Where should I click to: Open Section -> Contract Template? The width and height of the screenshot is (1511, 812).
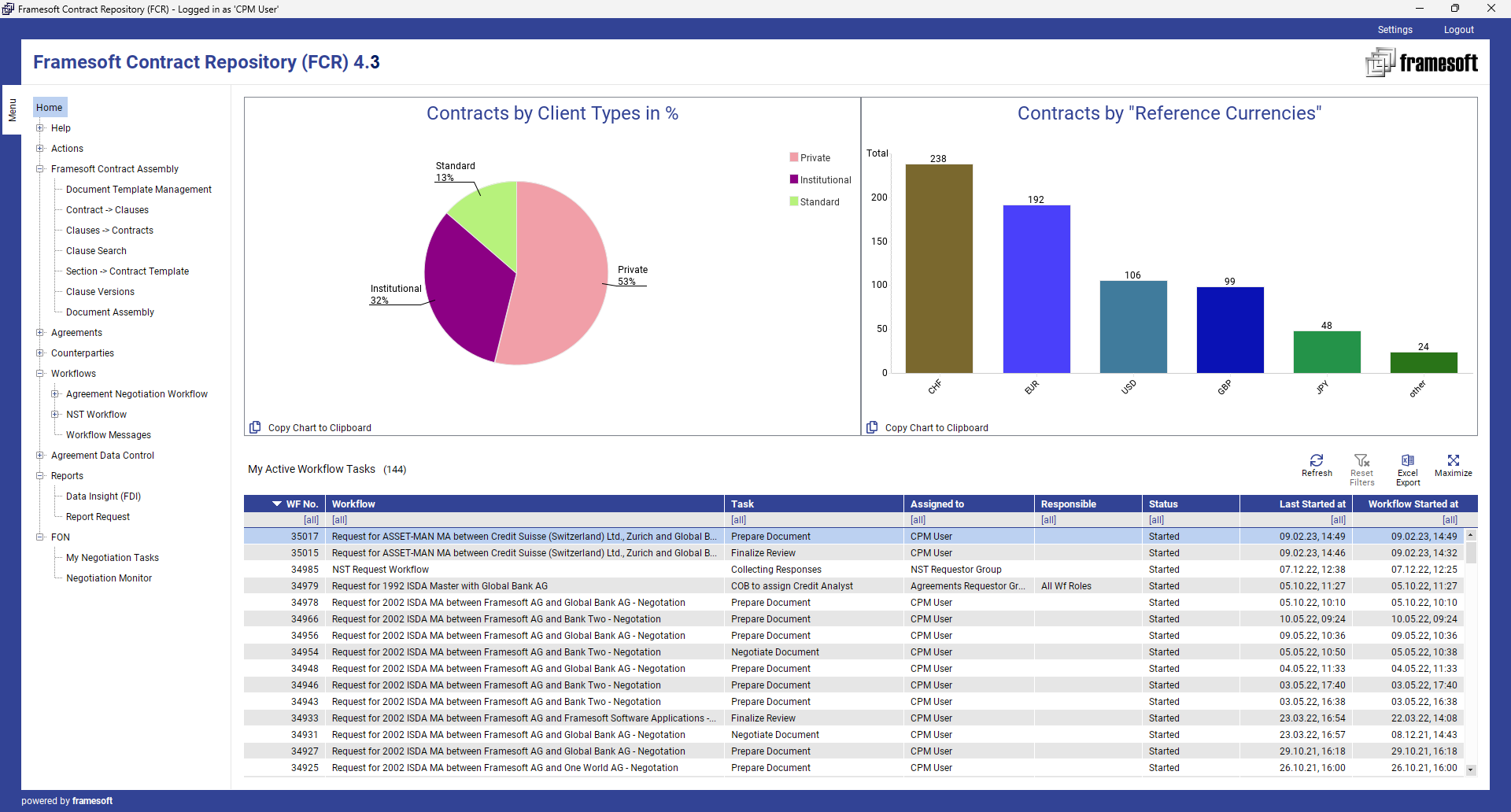pos(127,271)
